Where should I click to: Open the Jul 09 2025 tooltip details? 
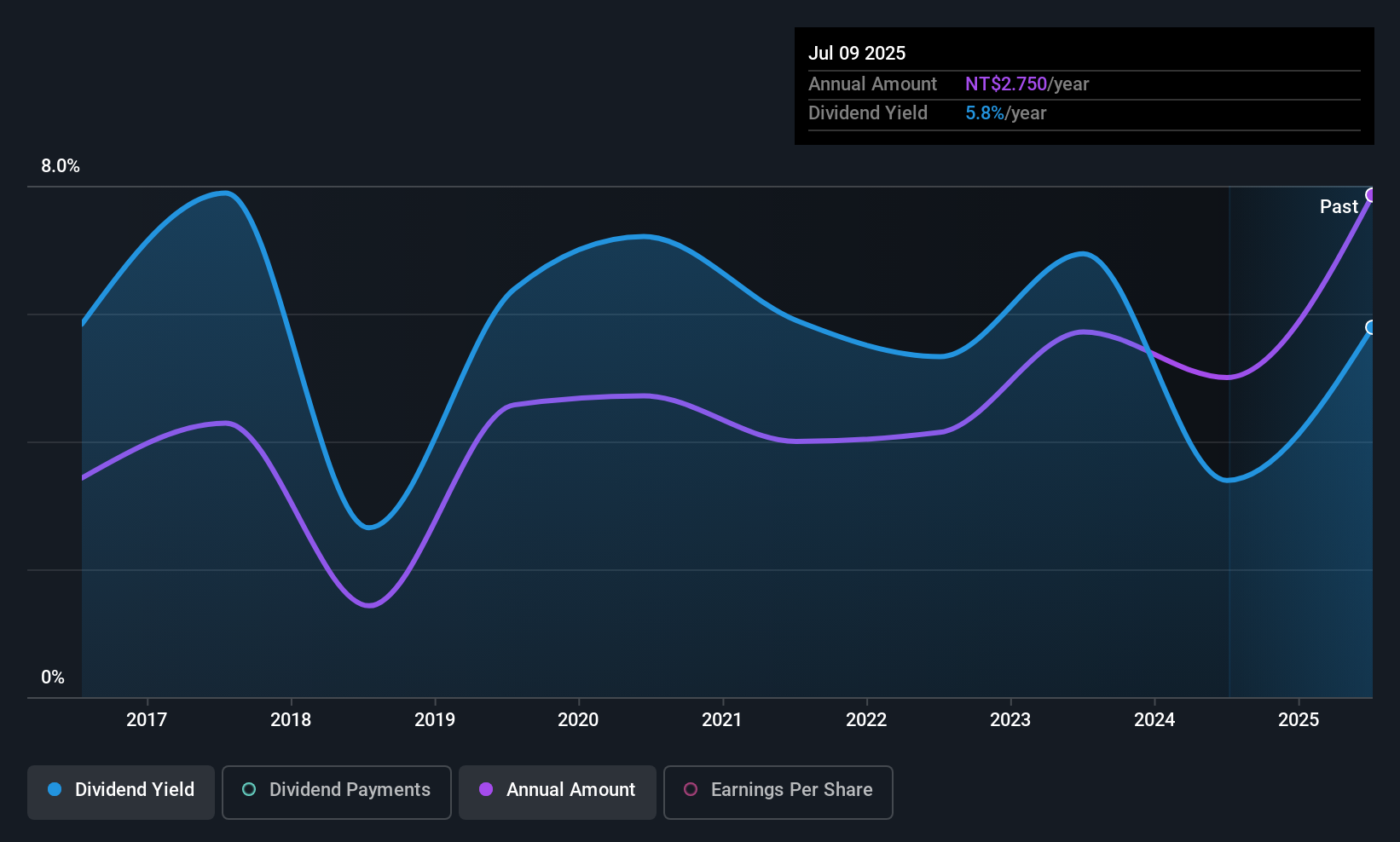click(857, 53)
